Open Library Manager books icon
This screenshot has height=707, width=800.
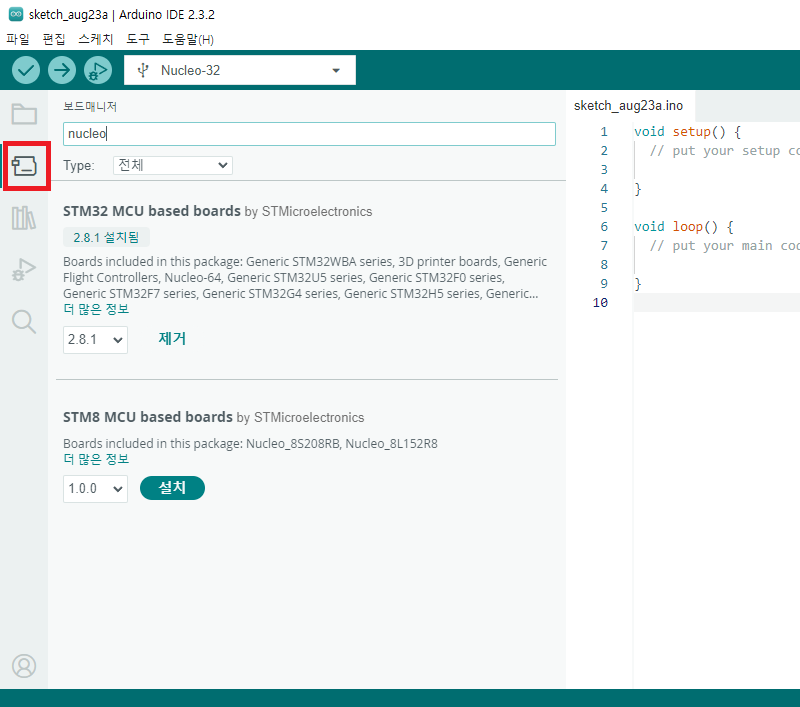[24, 218]
